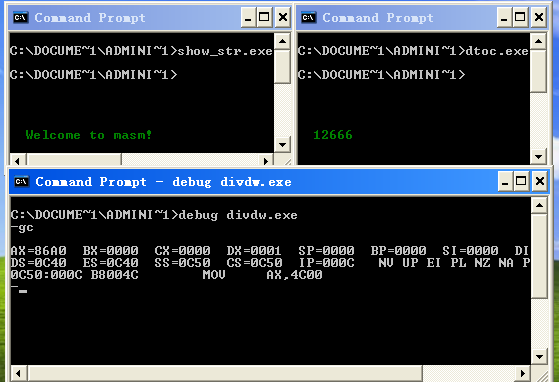This screenshot has width=559, height=382.
Task: Click the DX=0001 register value
Action: (254, 251)
